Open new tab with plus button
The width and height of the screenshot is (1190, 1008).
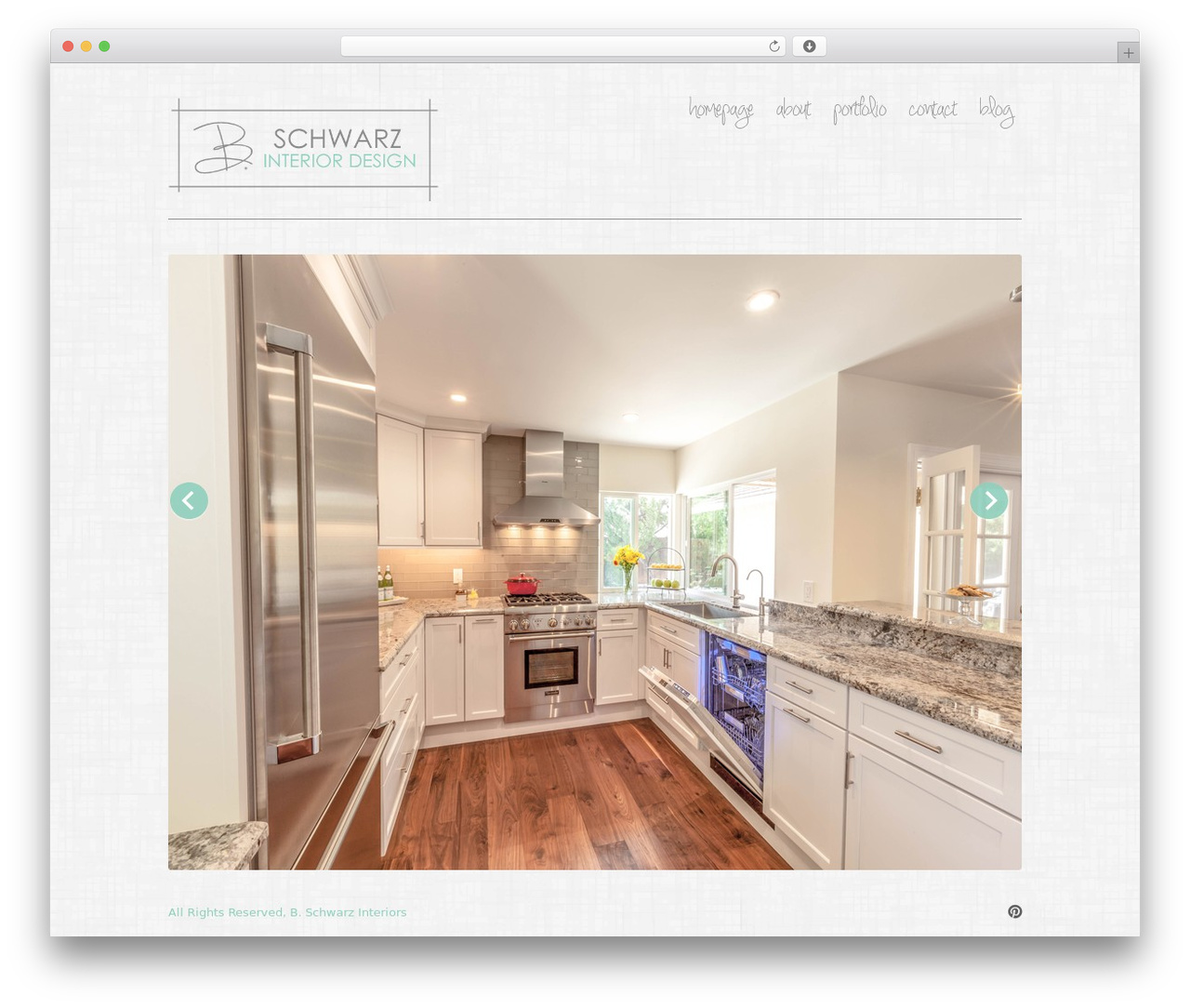pos(1128,53)
